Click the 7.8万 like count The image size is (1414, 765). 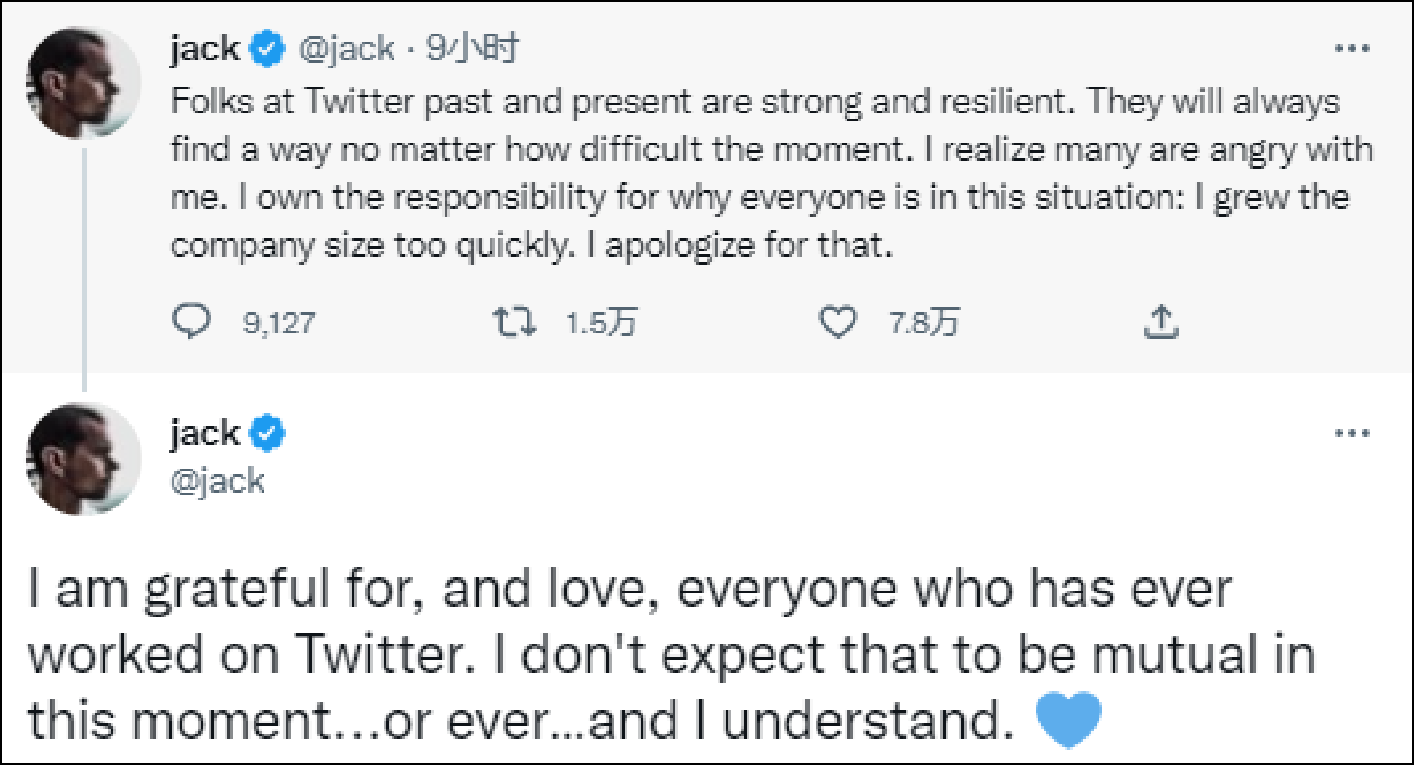[x=924, y=322]
